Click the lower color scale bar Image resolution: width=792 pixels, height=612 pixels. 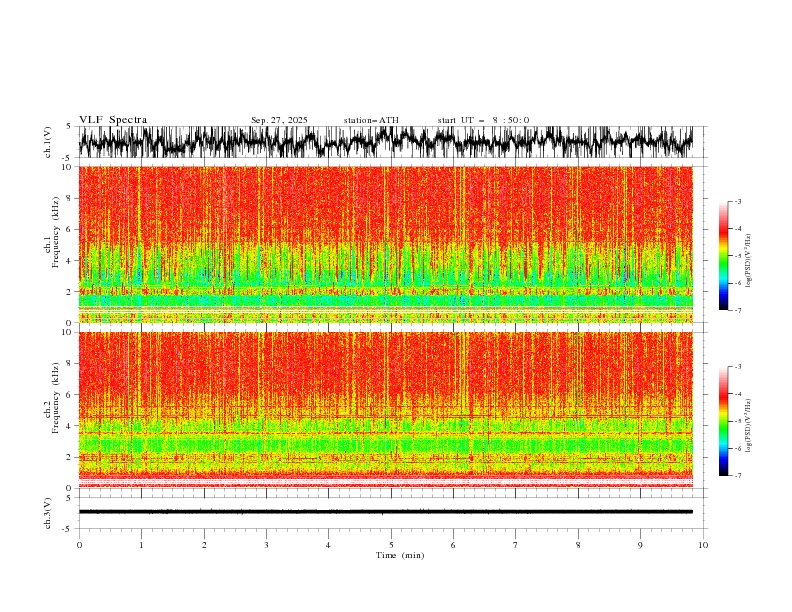(723, 421)
